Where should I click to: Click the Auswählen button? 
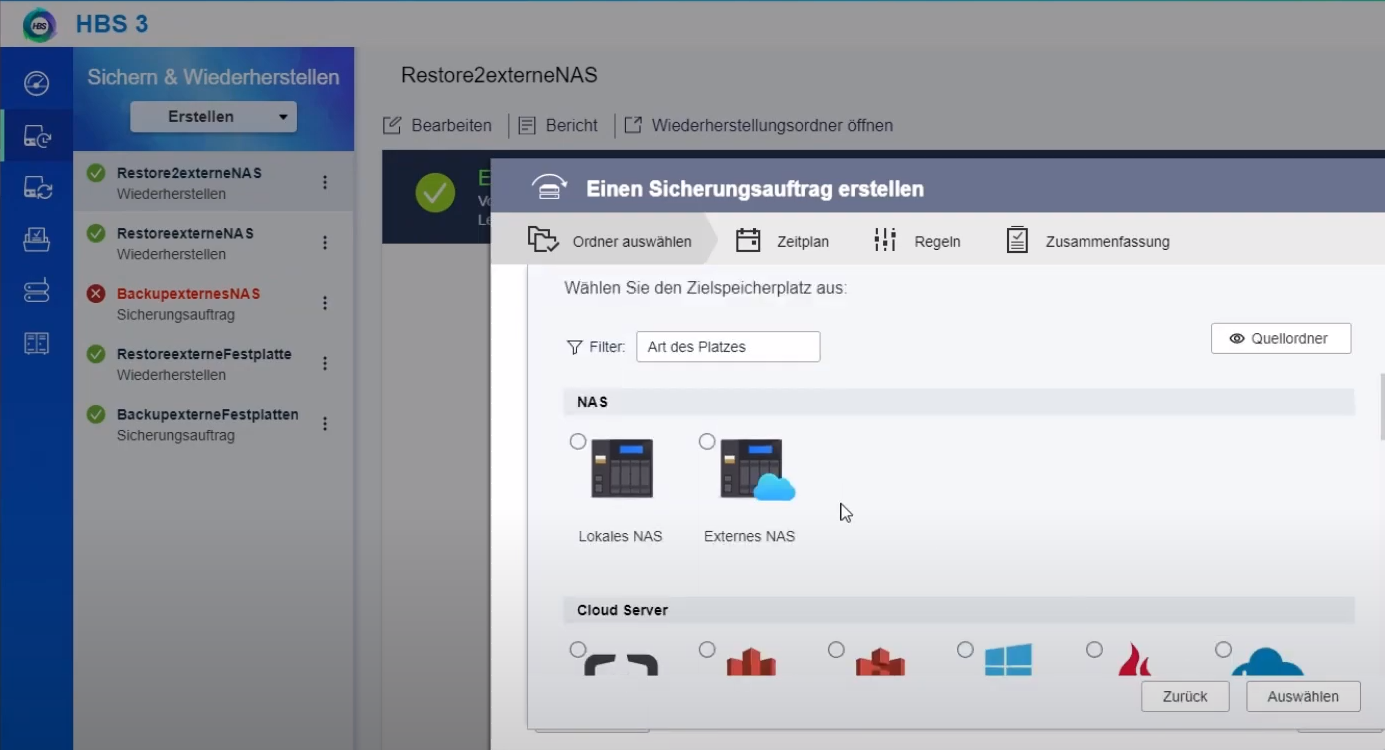click(1303, 697)
